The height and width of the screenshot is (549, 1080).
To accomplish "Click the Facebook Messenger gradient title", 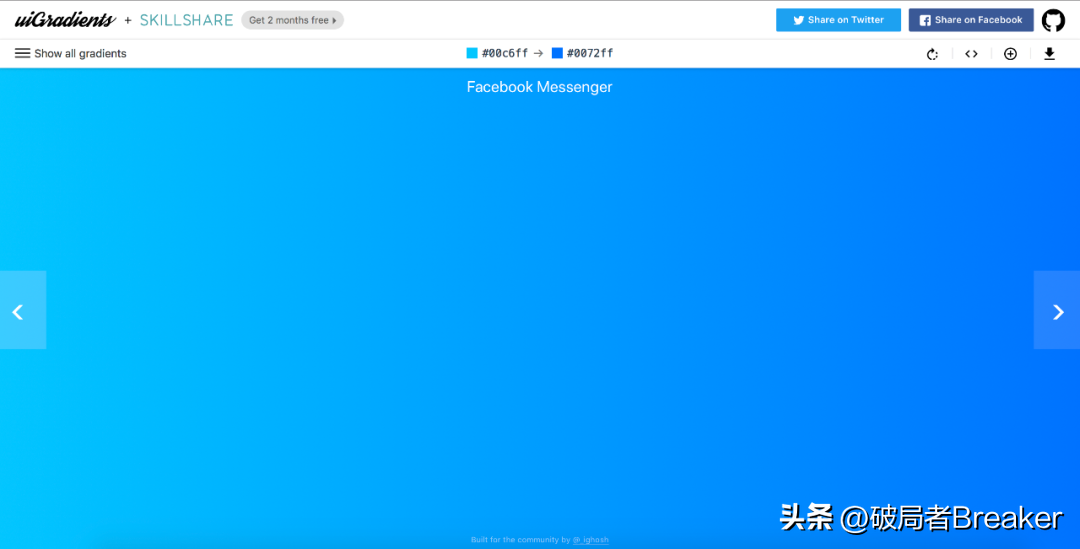I will tap(539, 87).
